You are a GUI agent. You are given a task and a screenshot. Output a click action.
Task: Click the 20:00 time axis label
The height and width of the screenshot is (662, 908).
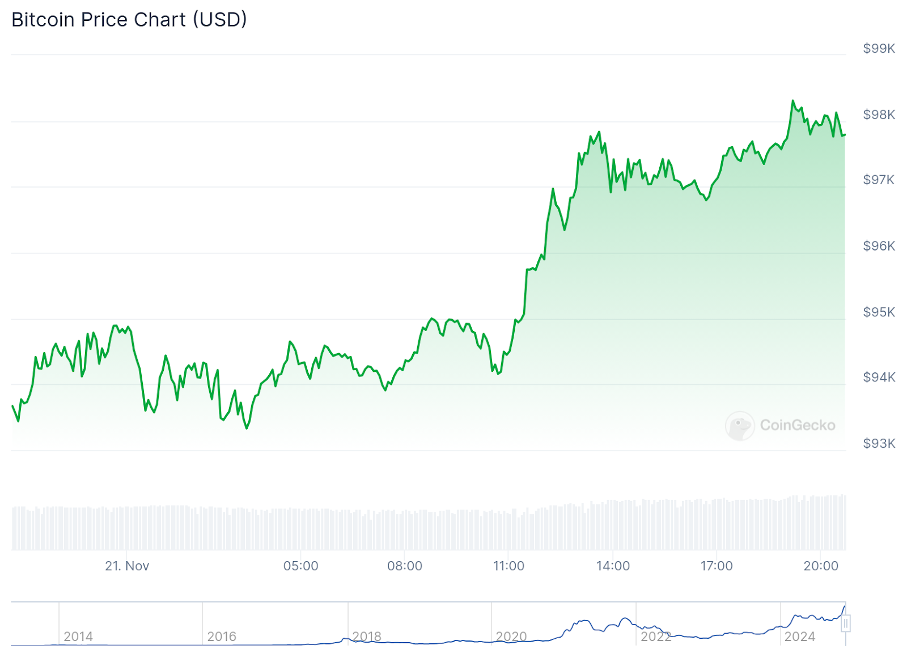point(820,566)
